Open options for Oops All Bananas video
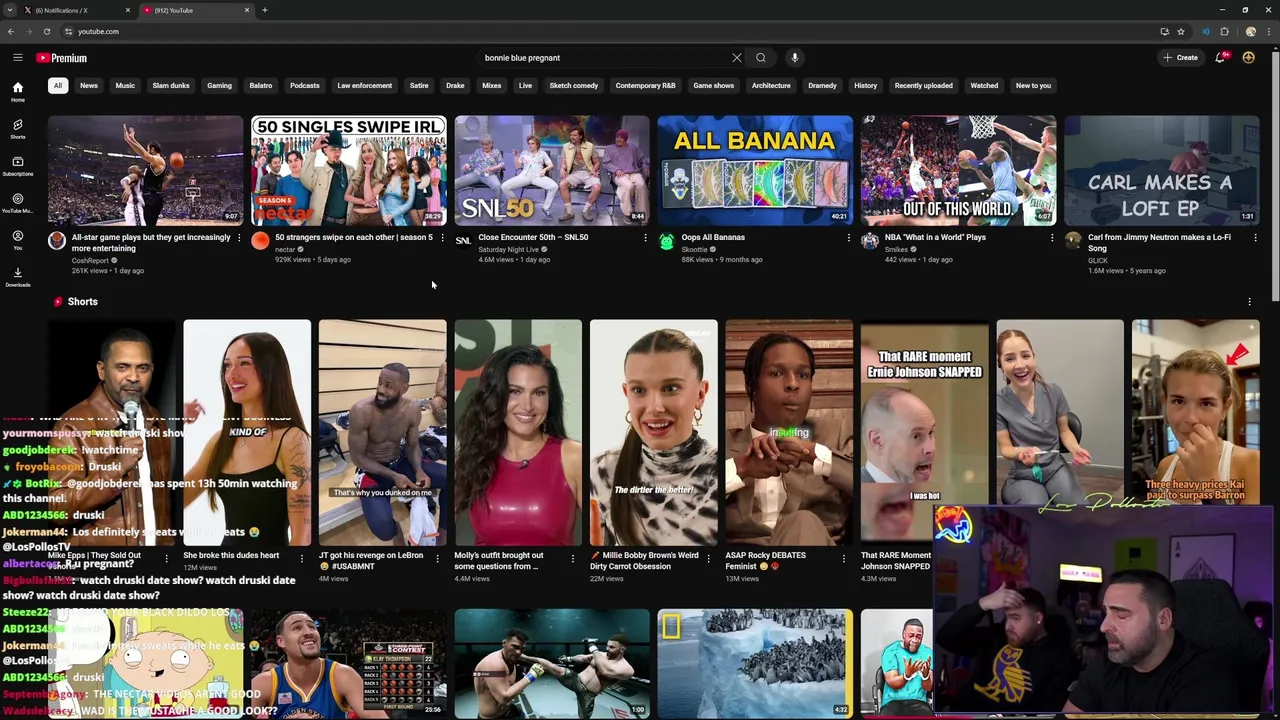The height and width of the screenshot is (720, 1280). 849,238
